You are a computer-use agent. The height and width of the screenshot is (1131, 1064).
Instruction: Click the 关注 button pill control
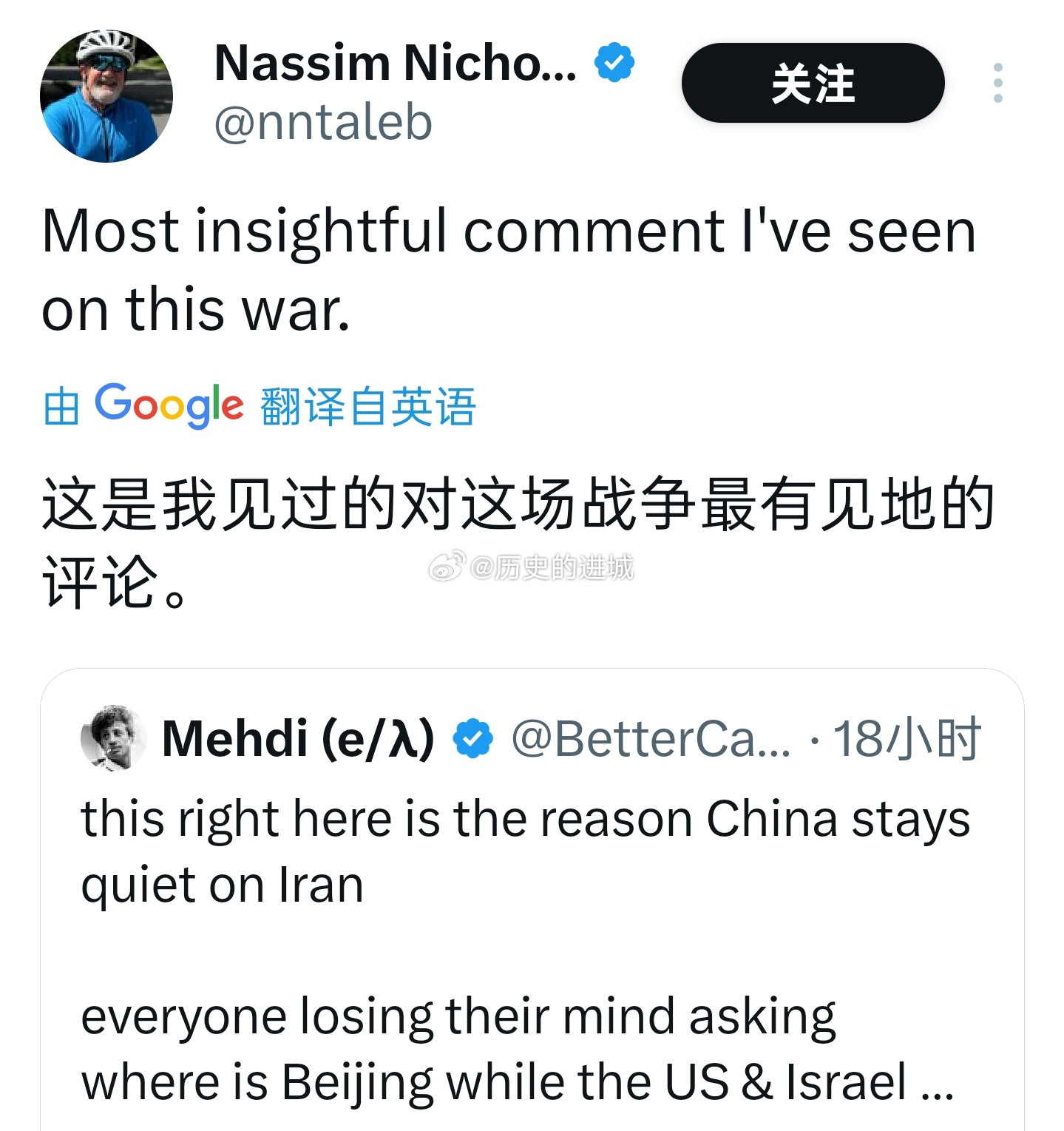pos(813,84)
